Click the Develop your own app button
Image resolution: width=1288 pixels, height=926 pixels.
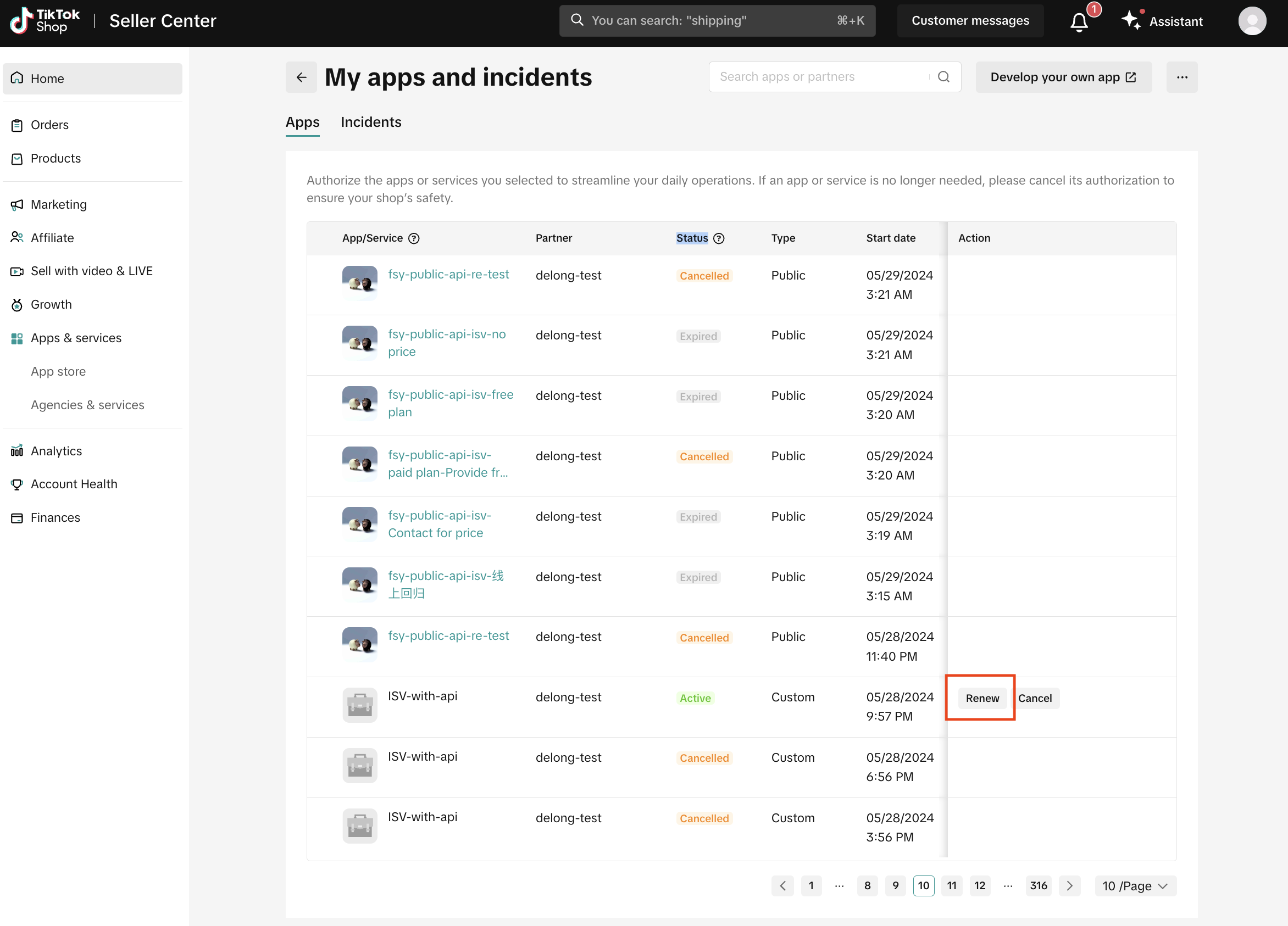tap(1063, 77)
